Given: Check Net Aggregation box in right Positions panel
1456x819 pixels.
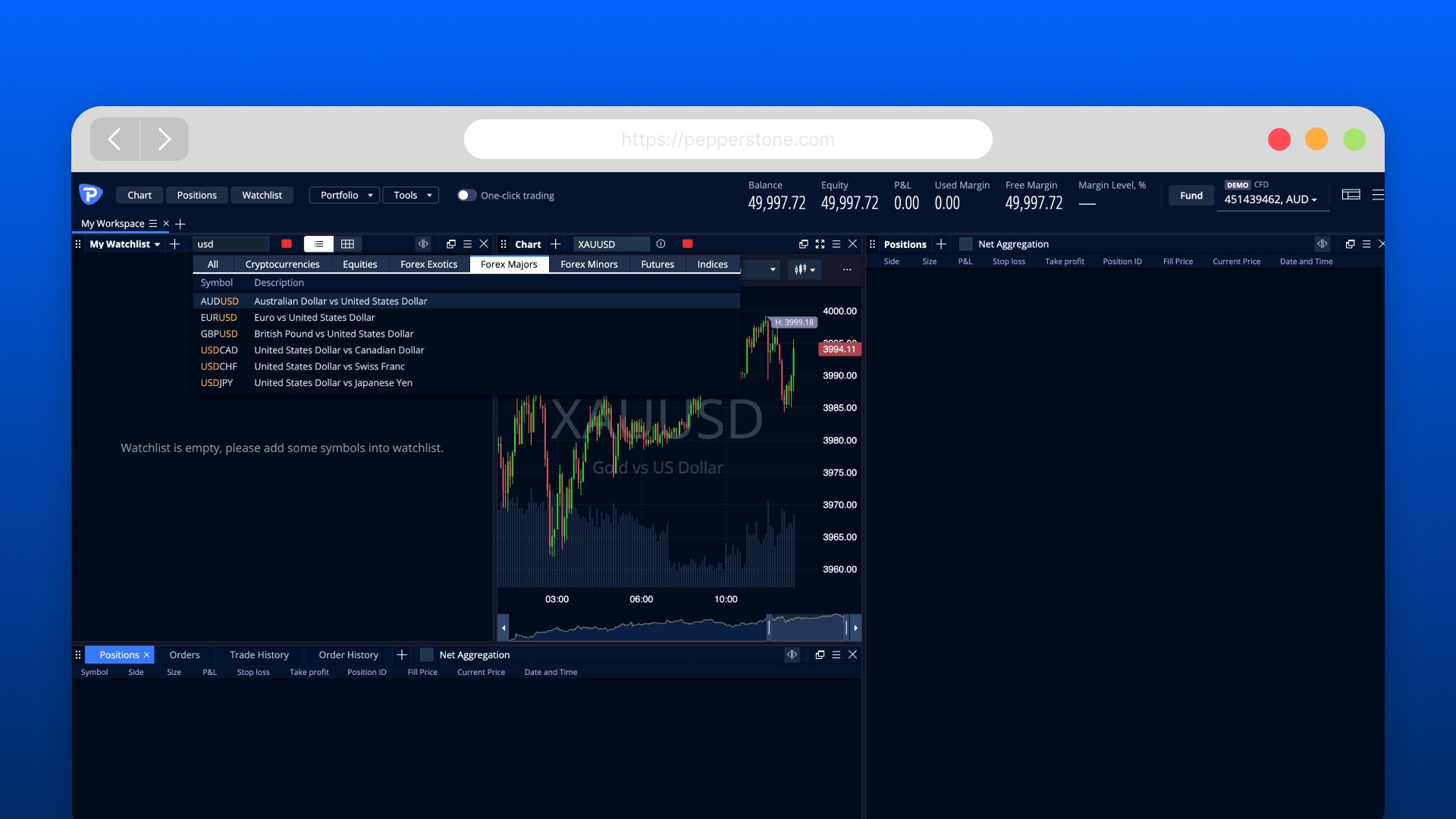Looking at the screenshot, I should tap(966, 244).
